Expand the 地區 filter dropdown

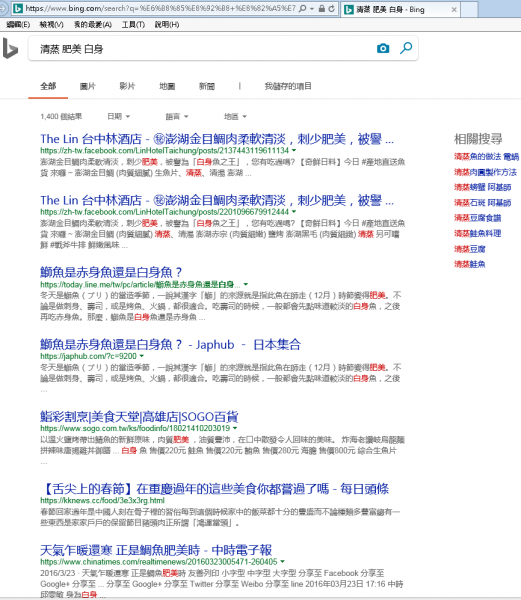235,116
